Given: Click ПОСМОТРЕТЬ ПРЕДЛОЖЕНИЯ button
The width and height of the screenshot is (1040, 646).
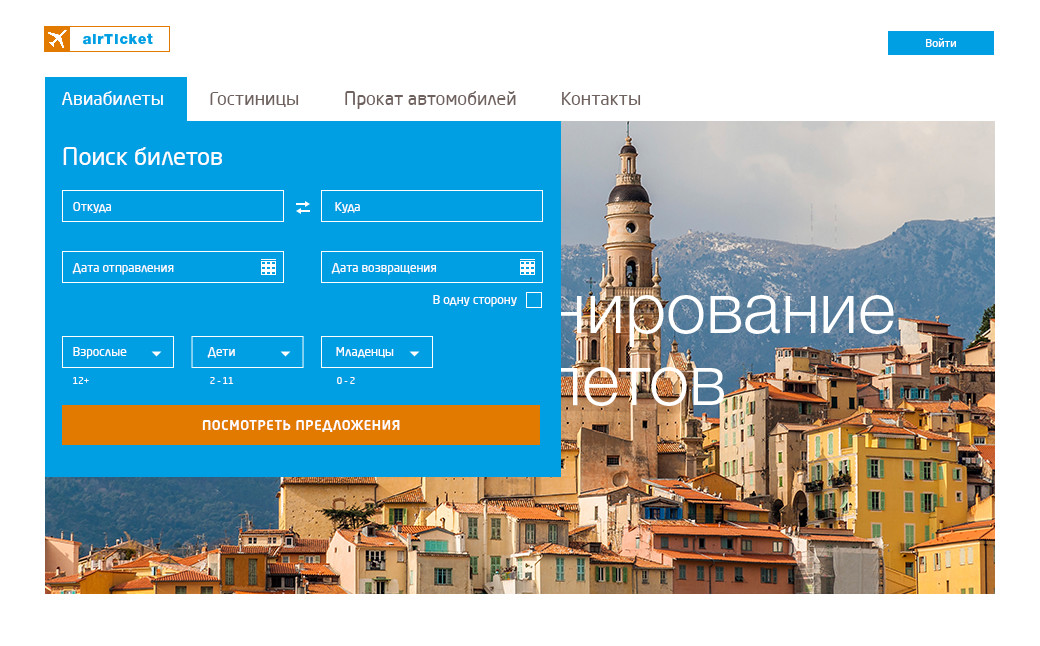Looking at the screenshot, I should pos(300,425).
